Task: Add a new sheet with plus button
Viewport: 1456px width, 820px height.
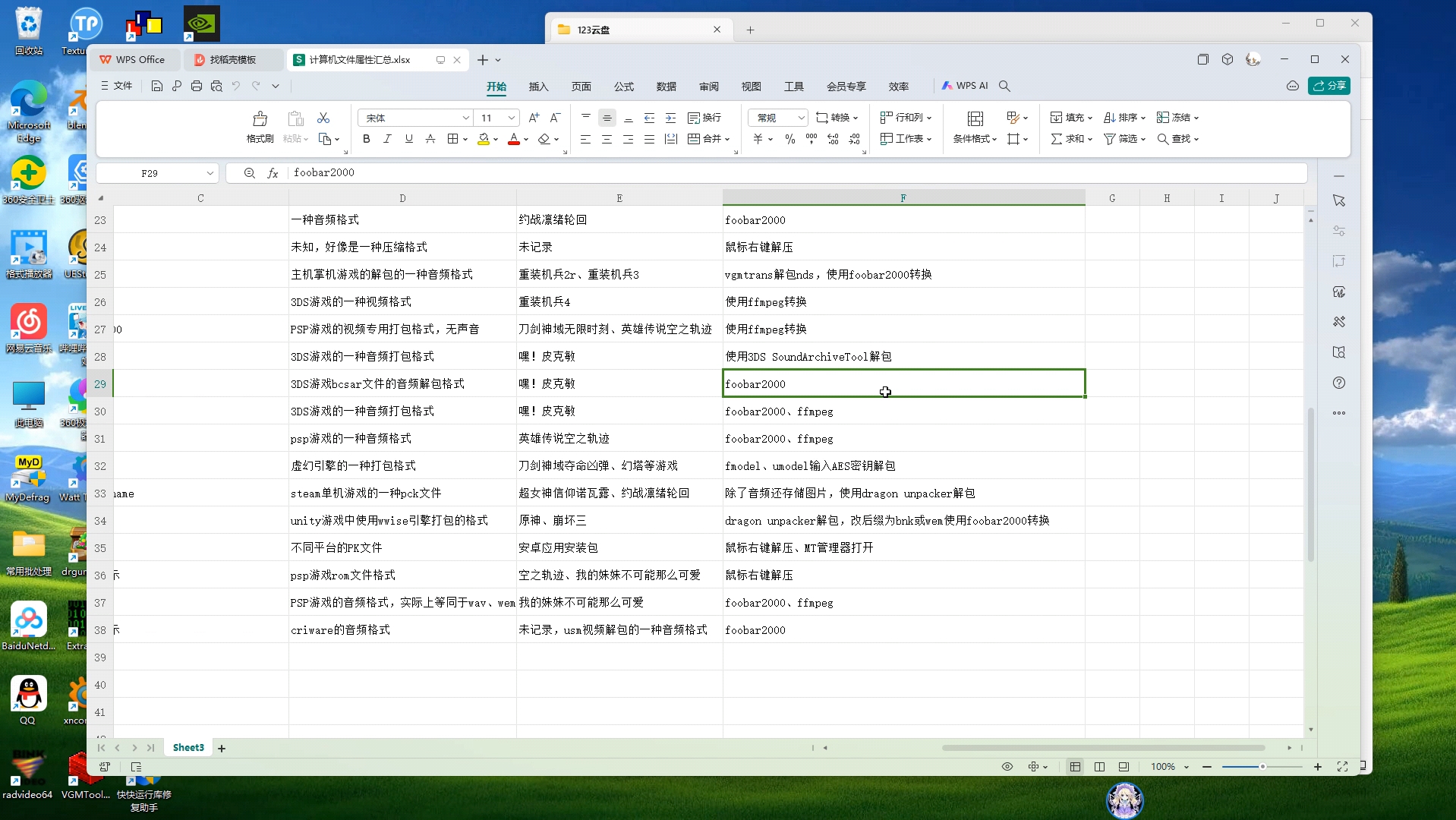Action: pos(221,748)
